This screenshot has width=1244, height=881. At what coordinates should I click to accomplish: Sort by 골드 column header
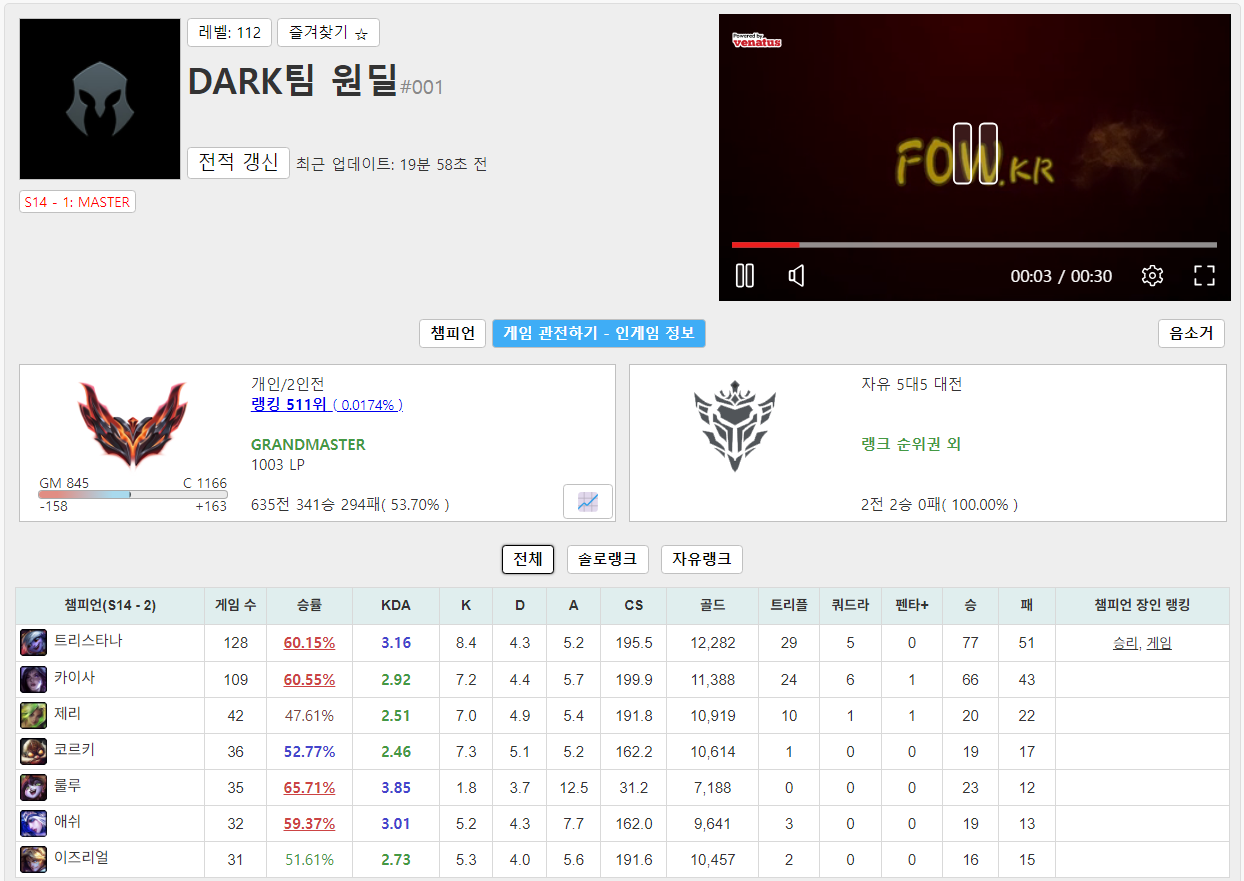click(712, 606)
